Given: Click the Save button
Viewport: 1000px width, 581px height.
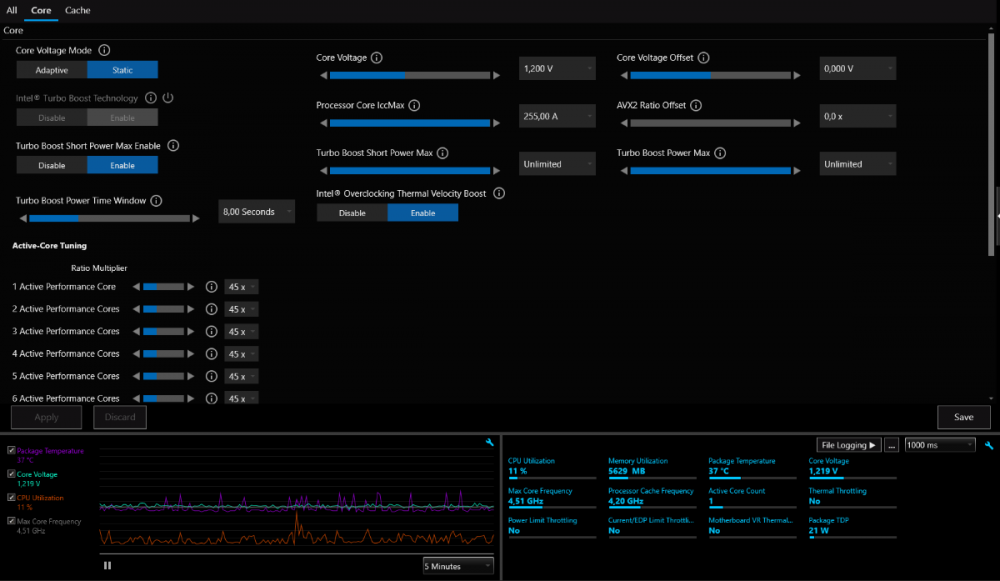Looking at the screenshot, I should (963, 417).
